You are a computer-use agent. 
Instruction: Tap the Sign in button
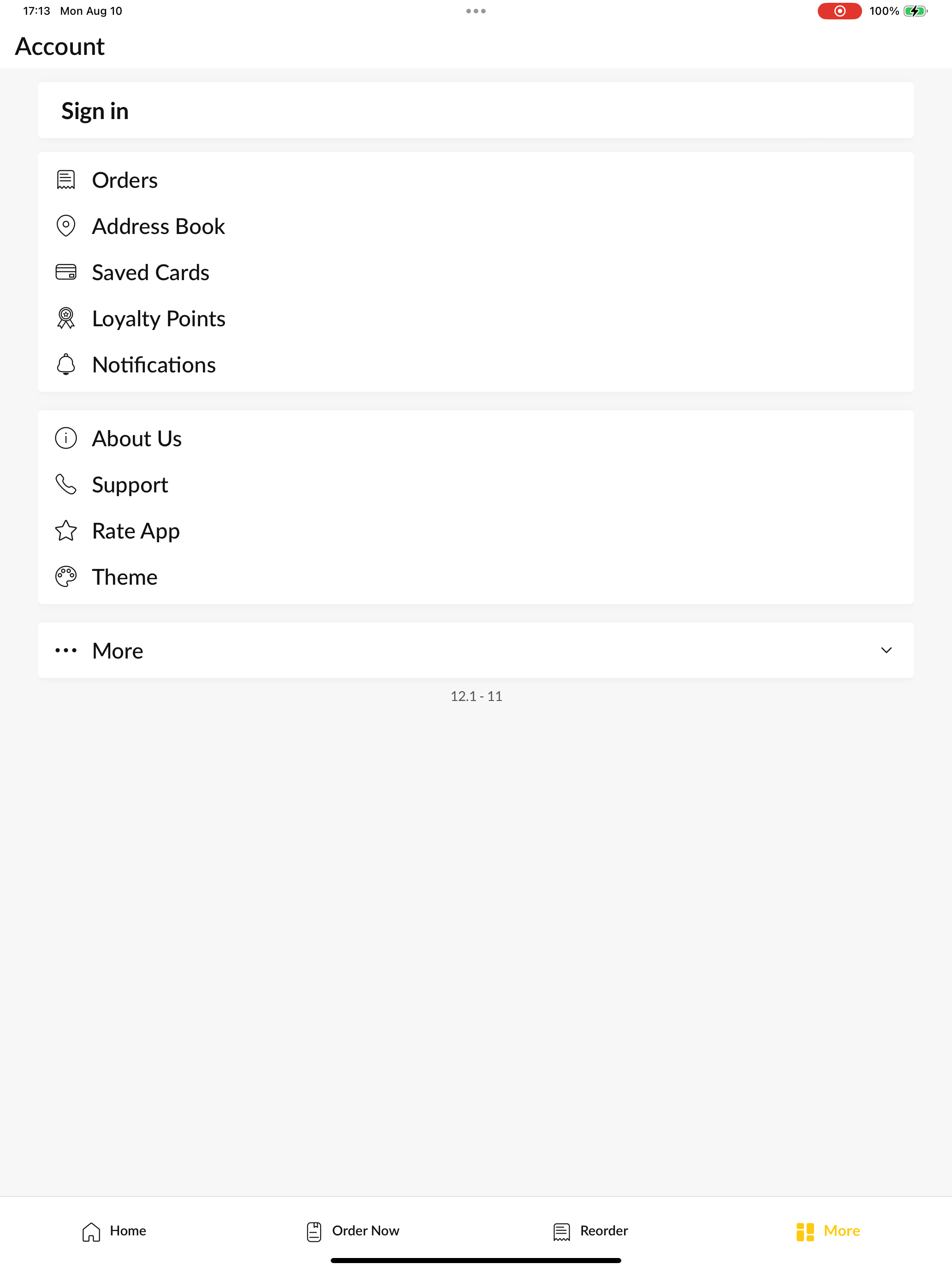click(476, 110)
